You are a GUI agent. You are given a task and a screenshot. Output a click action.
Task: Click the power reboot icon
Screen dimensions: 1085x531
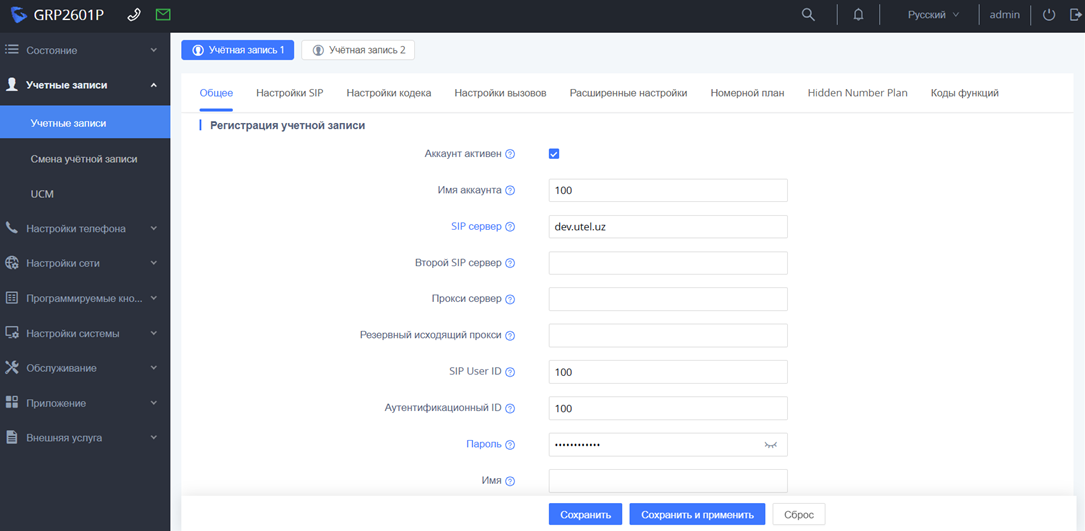click(1049, 15)
